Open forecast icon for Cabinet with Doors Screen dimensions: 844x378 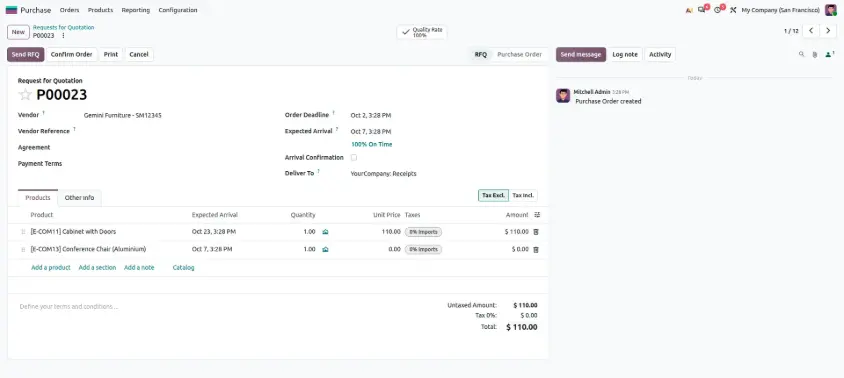point(325,232)
